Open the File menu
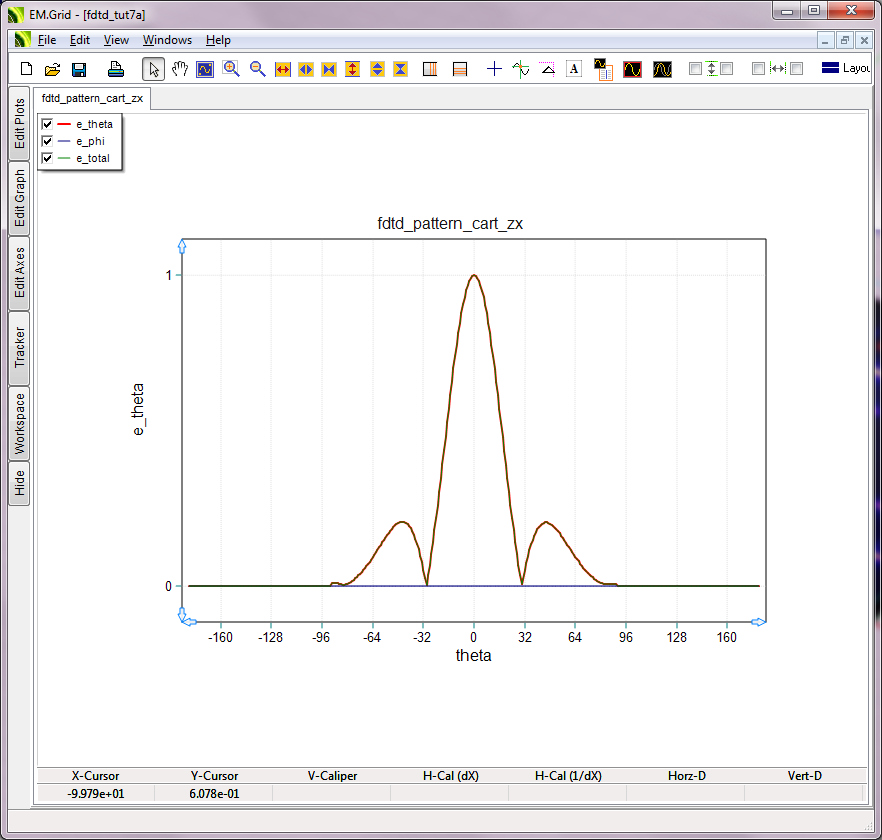The width and height of the screenshot is (882, 840). pos(47,40)
